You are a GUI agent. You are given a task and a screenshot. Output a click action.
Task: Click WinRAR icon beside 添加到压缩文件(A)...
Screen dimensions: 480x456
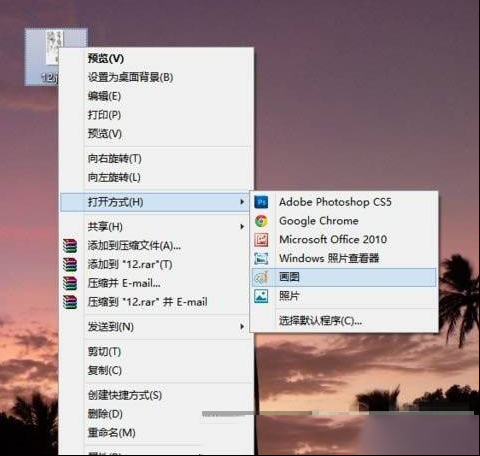pos(70,246)
